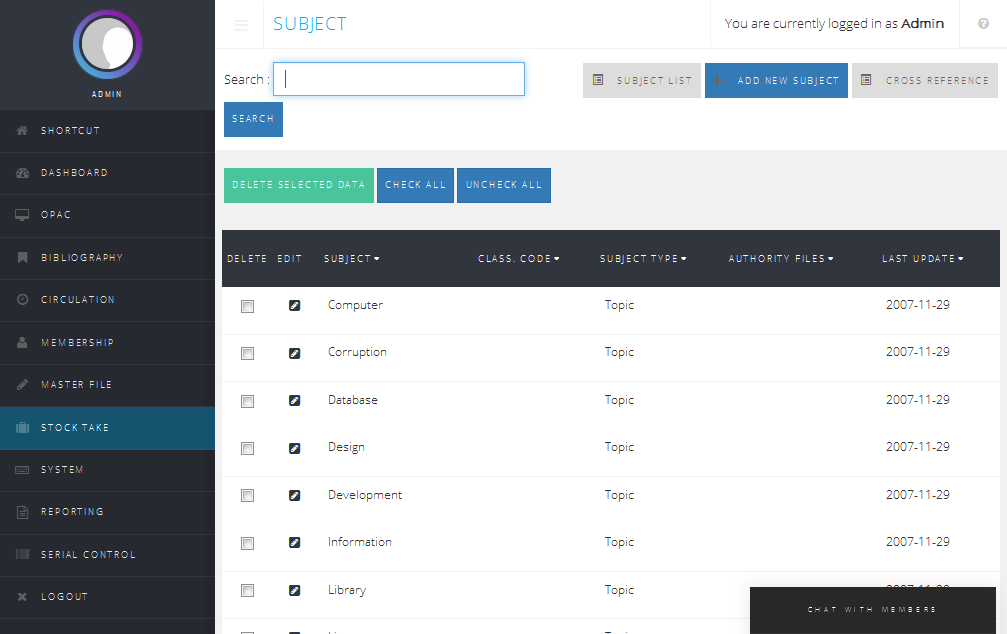Click the admin profile avatar image

coord(107,46)
